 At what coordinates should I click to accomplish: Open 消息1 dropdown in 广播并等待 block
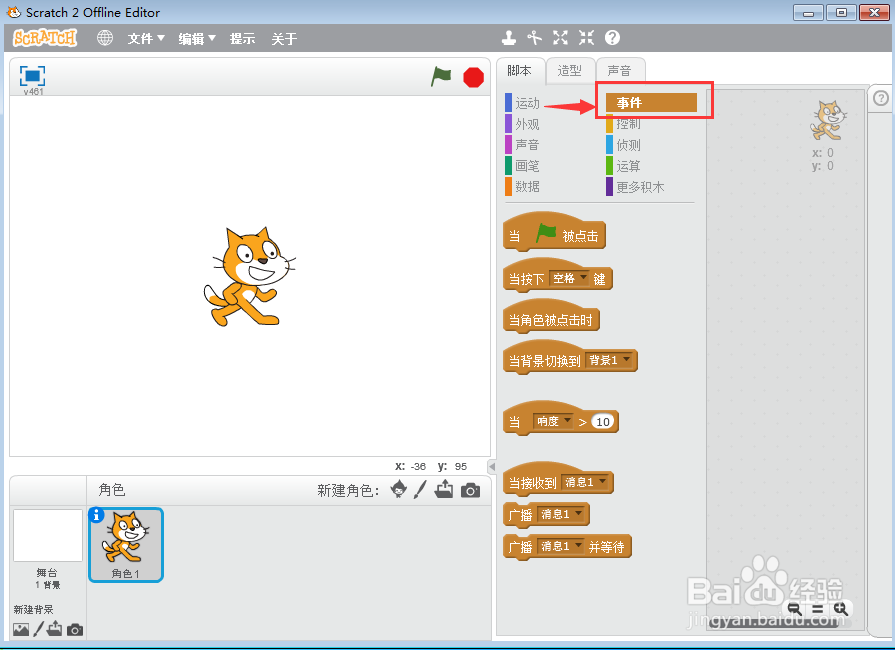tap(561, 546)
